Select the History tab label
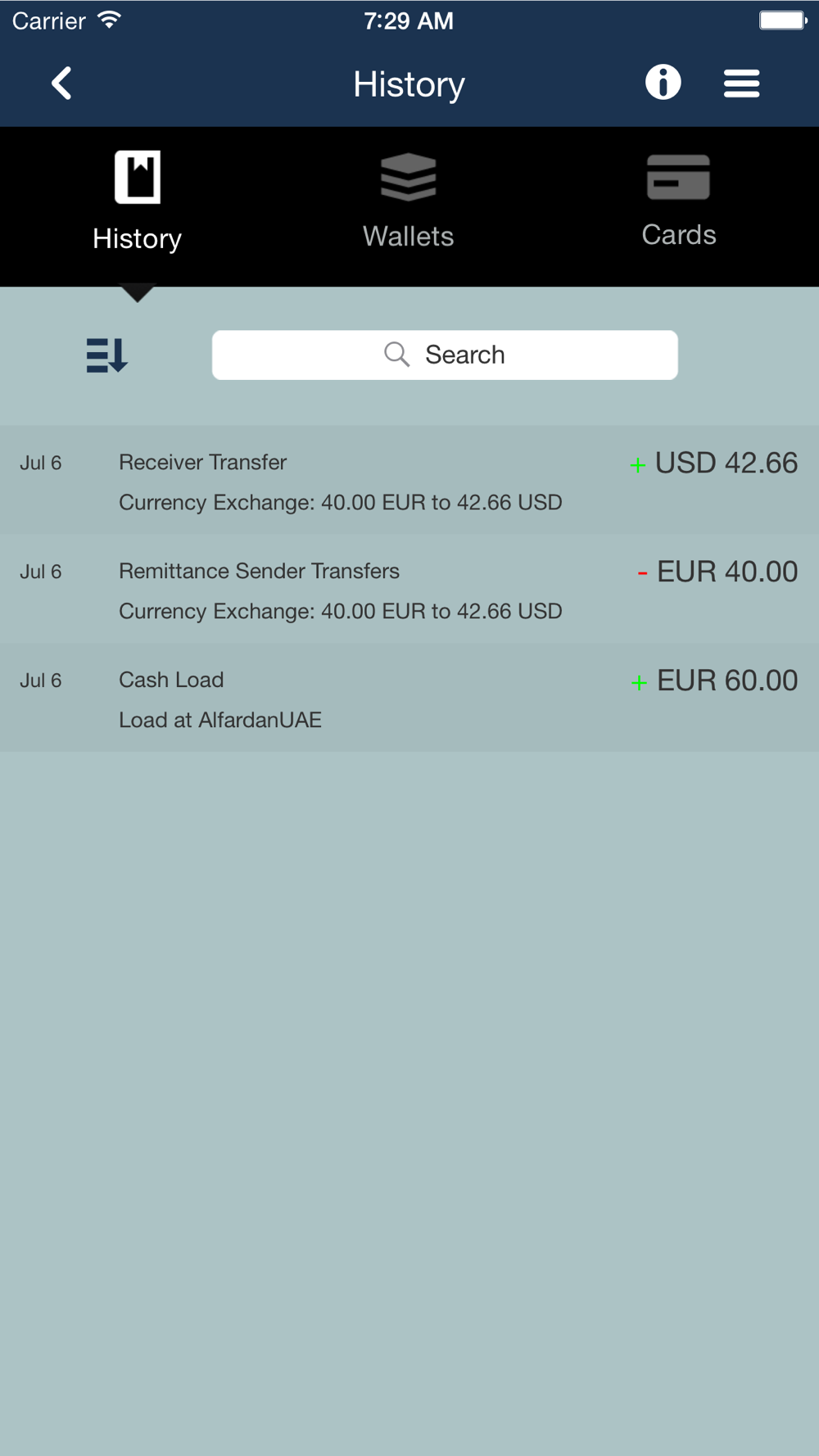Screen dimensions: 819x1456 pos(137,239)
